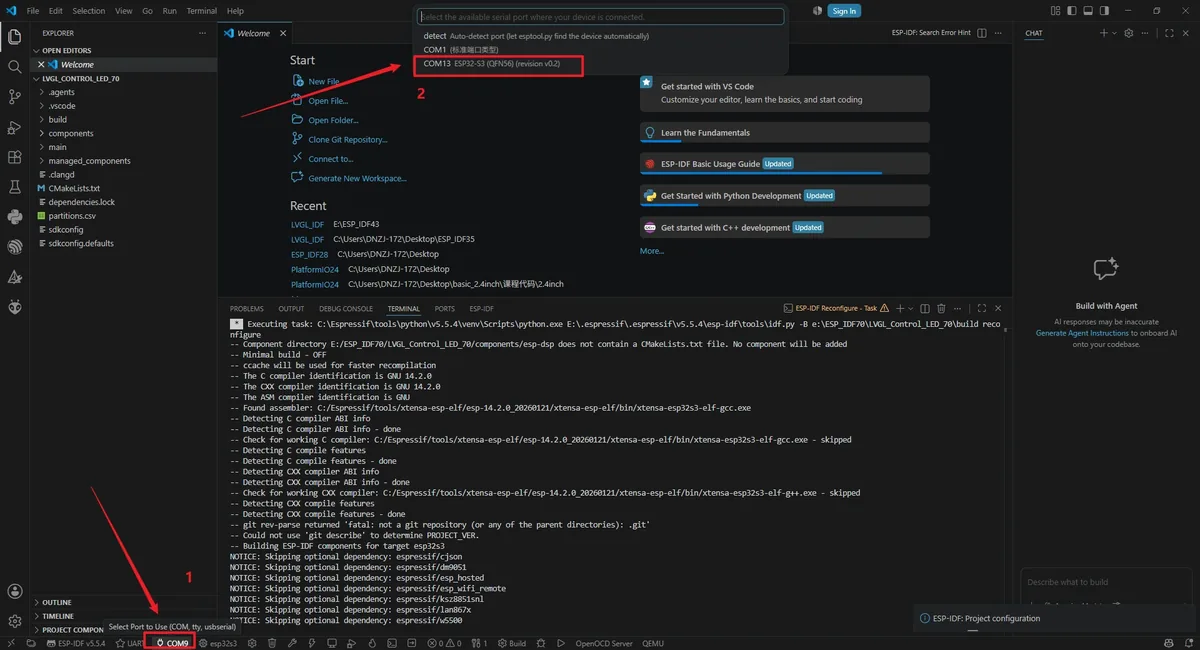Toggle the bottom panel layout icon
This screenshot has height=650, width=1200.
point(1088,11)
